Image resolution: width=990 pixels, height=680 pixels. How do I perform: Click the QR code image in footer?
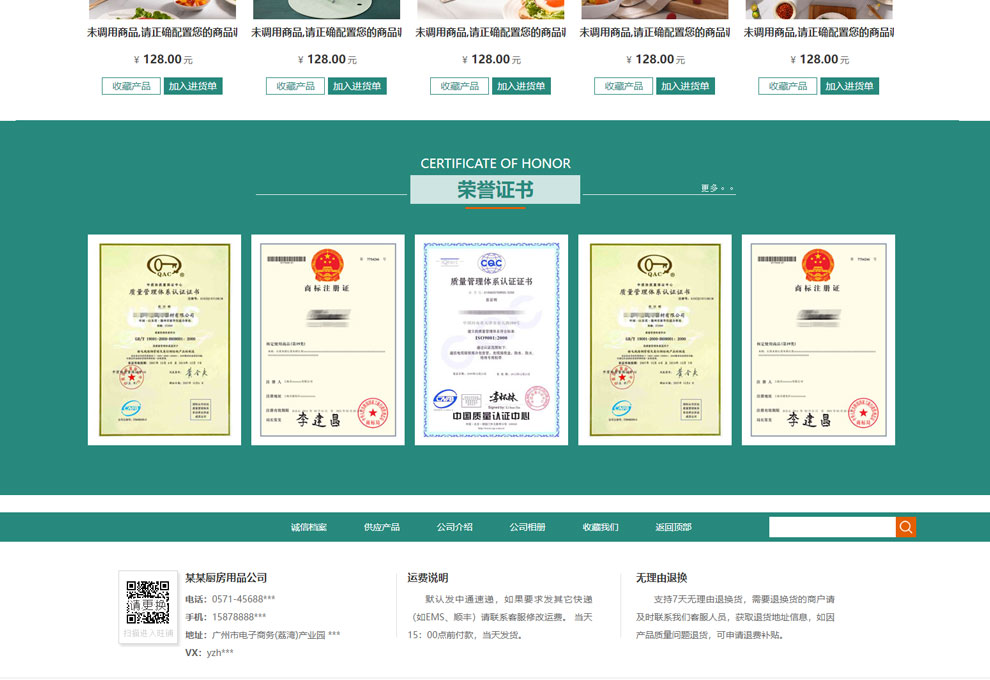[148, 602]
